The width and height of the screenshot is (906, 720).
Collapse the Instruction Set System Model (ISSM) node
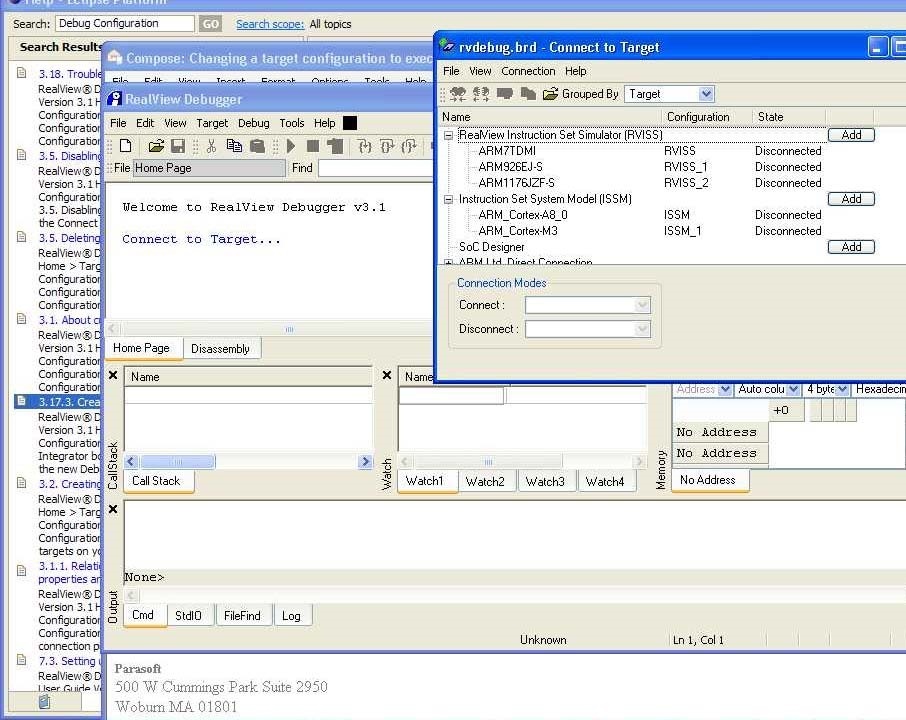(448, 199)
